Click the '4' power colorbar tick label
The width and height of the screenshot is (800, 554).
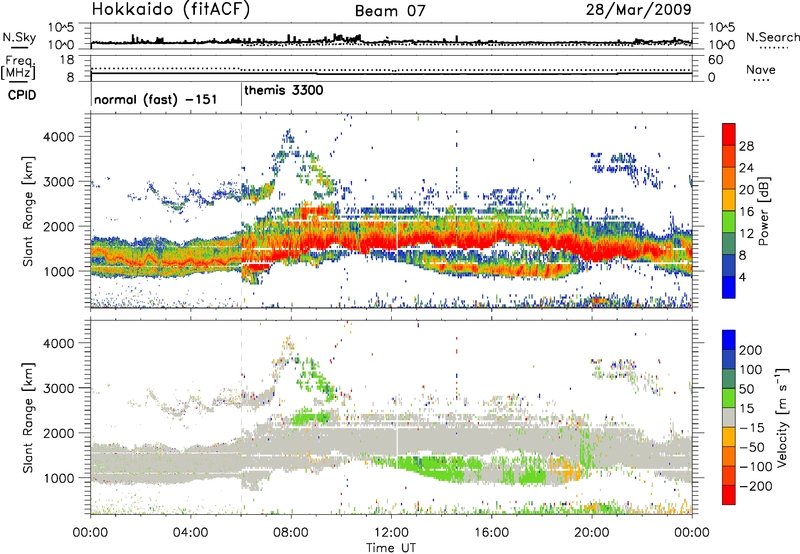point(743,277)
